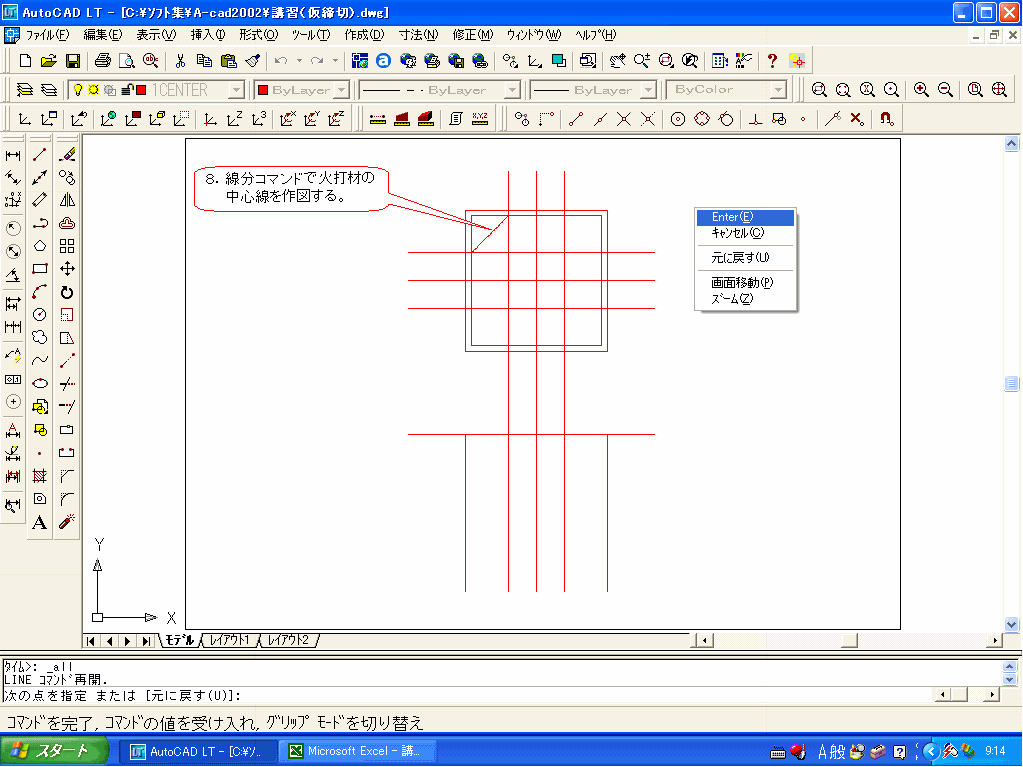
Task: Choose 画面移動(P) in the context menu
Action: coord(745,282)
